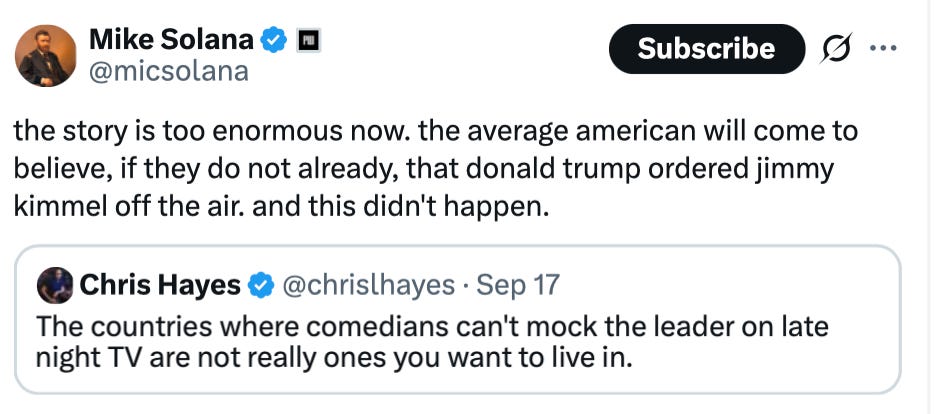Open Mike Solana's profile via display name
934x414 pixels.
tap(171, 40)
